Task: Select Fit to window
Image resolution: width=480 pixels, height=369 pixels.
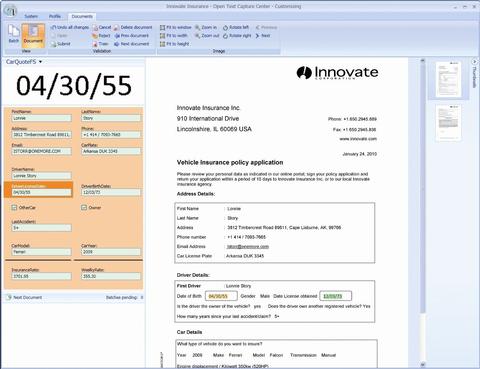Action: tap(175, 27)
